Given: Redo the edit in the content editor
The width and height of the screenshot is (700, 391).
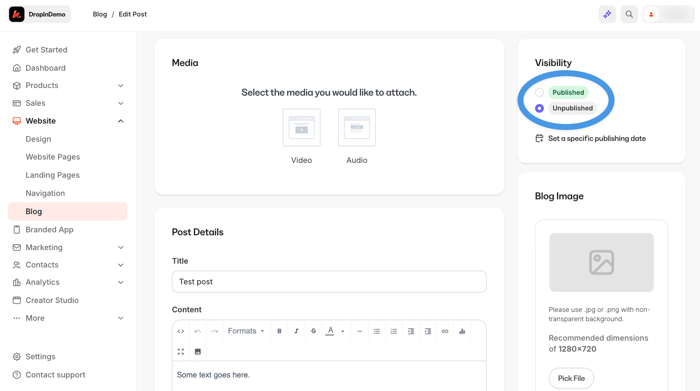Looking at the screenshot, I should pos(215,331).
